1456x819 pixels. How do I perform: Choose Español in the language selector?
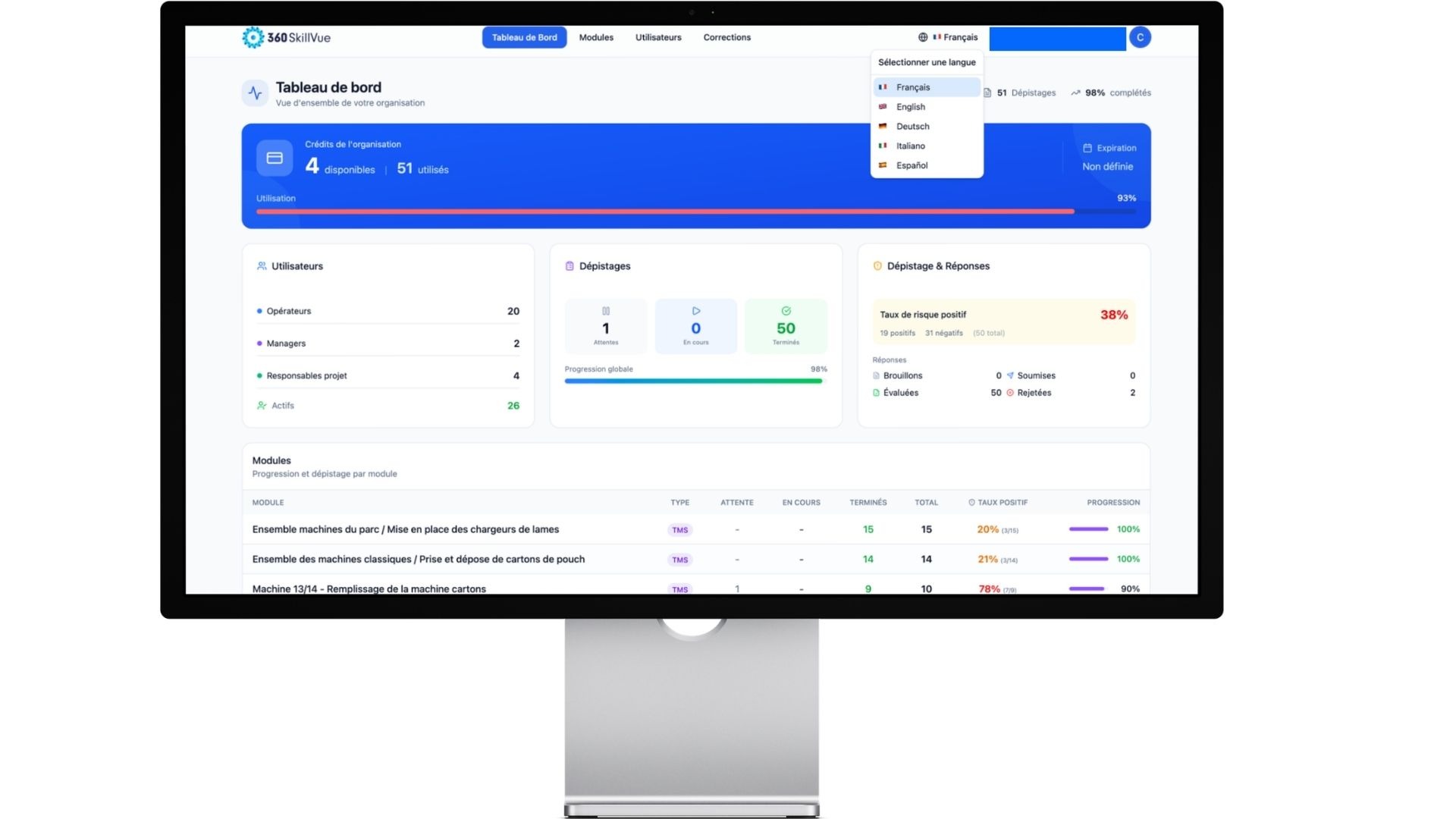[912, 165]
